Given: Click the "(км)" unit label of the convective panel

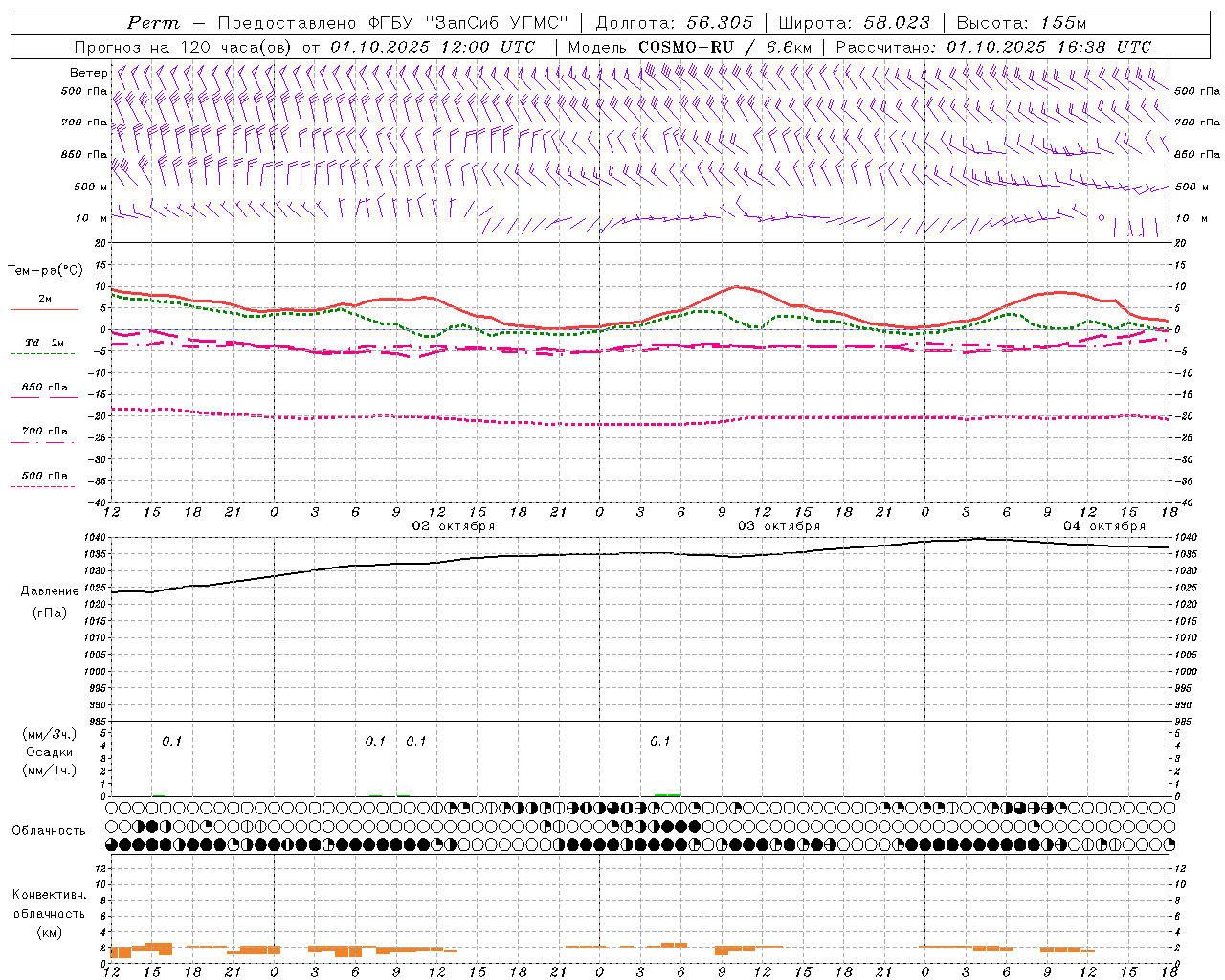Looking at the screenshot, I should (x=49, y=932).
